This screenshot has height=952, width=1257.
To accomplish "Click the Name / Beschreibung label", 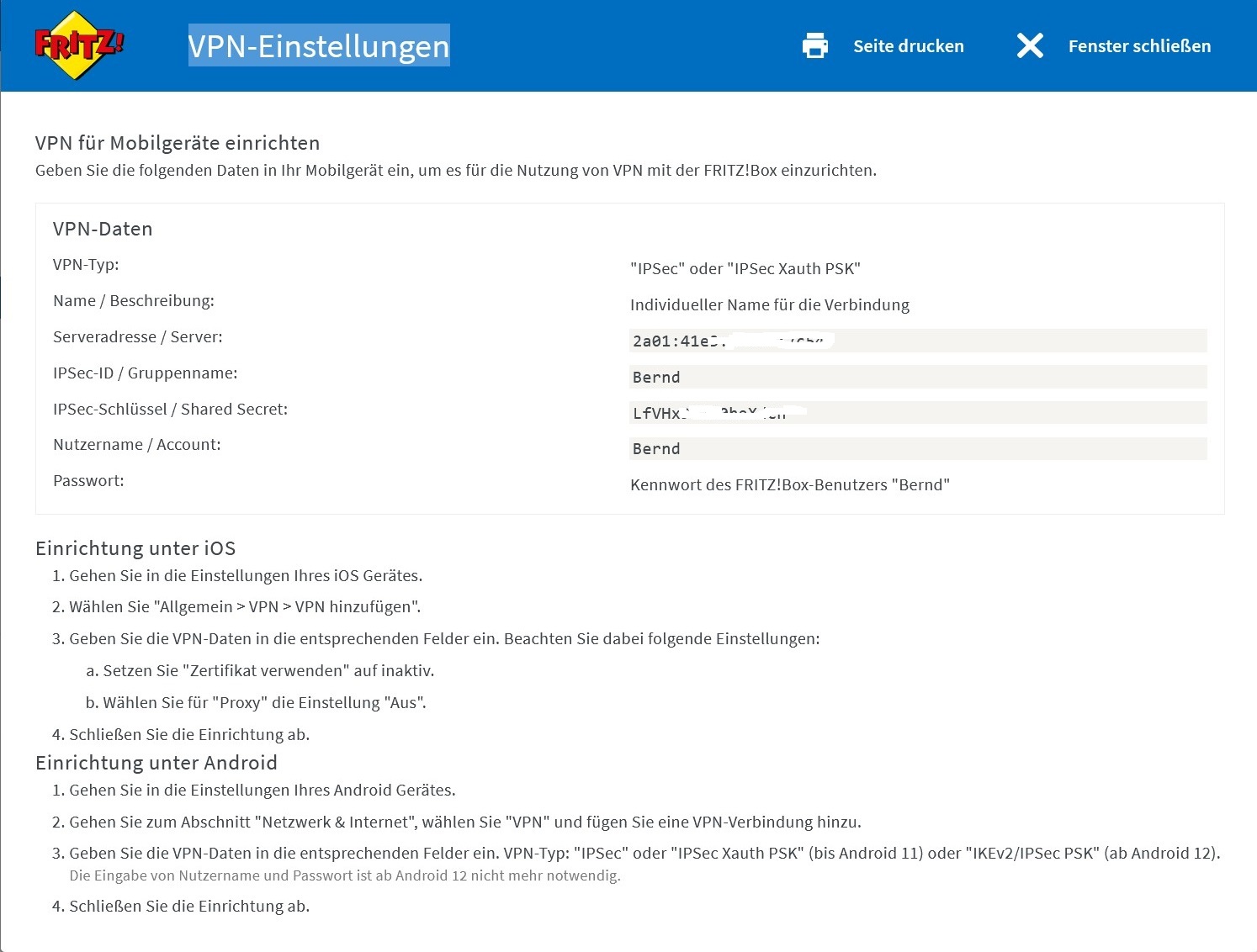I will 134,301.
